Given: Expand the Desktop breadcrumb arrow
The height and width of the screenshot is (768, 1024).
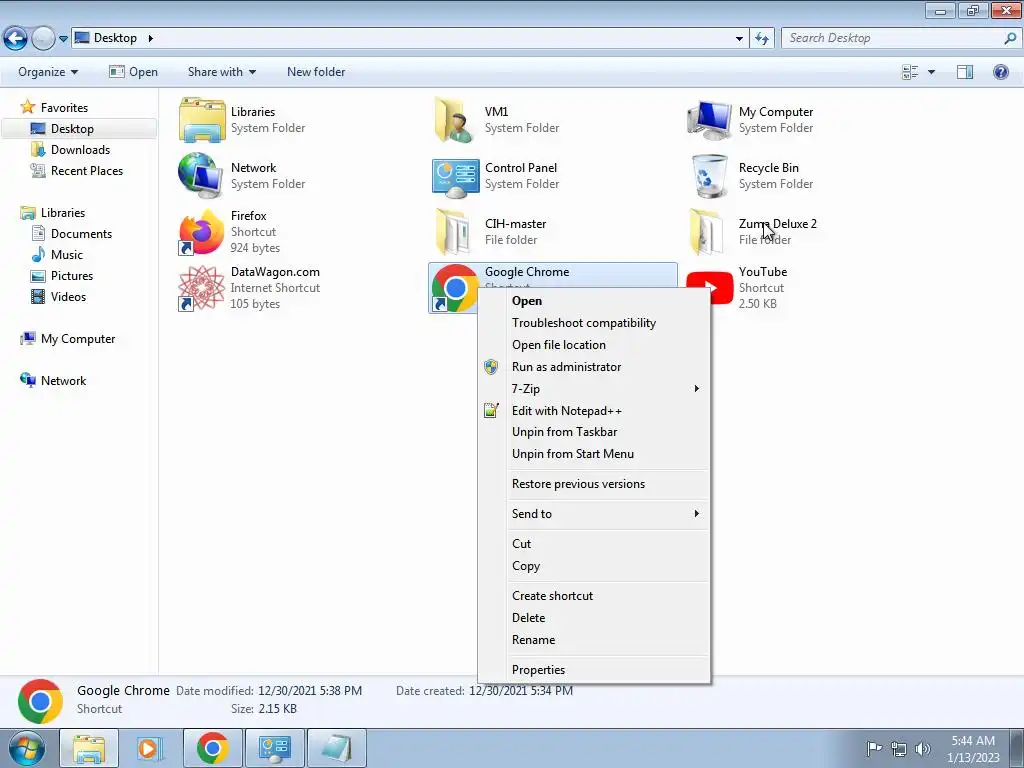Looking at the screenshot, I should [x=151, y=39].
